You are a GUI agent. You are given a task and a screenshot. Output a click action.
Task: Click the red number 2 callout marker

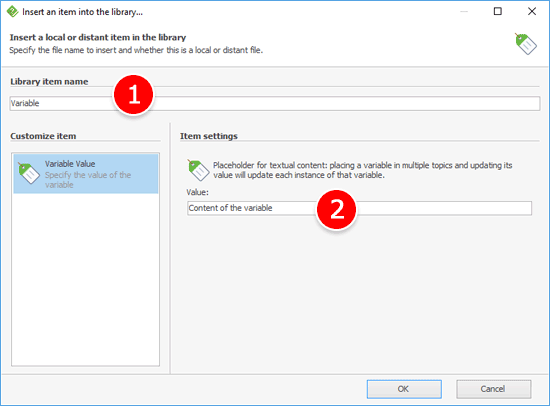click(336, 209)
